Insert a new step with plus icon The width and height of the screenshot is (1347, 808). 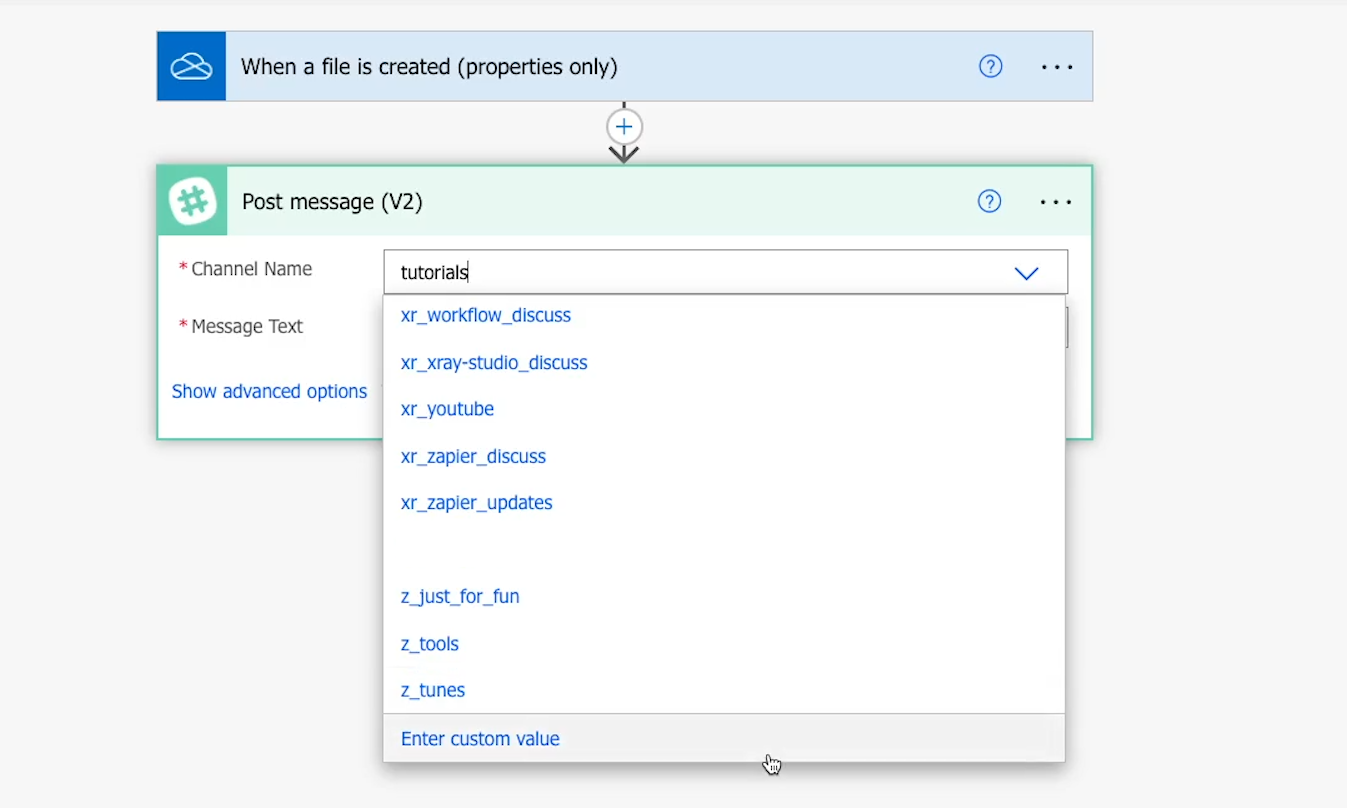624,127
